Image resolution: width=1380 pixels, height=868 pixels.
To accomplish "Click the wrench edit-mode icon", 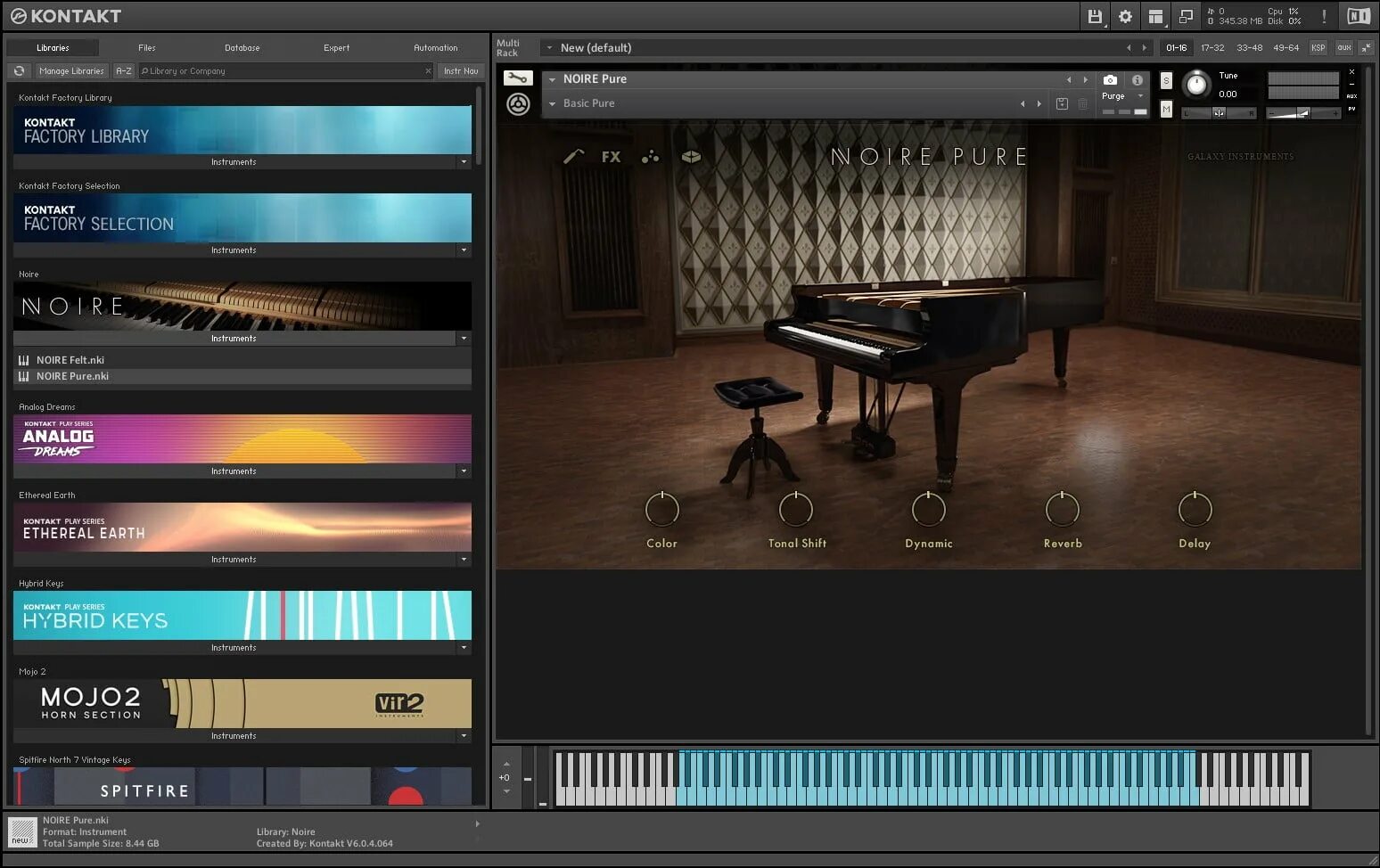I will tap(518, 78).
